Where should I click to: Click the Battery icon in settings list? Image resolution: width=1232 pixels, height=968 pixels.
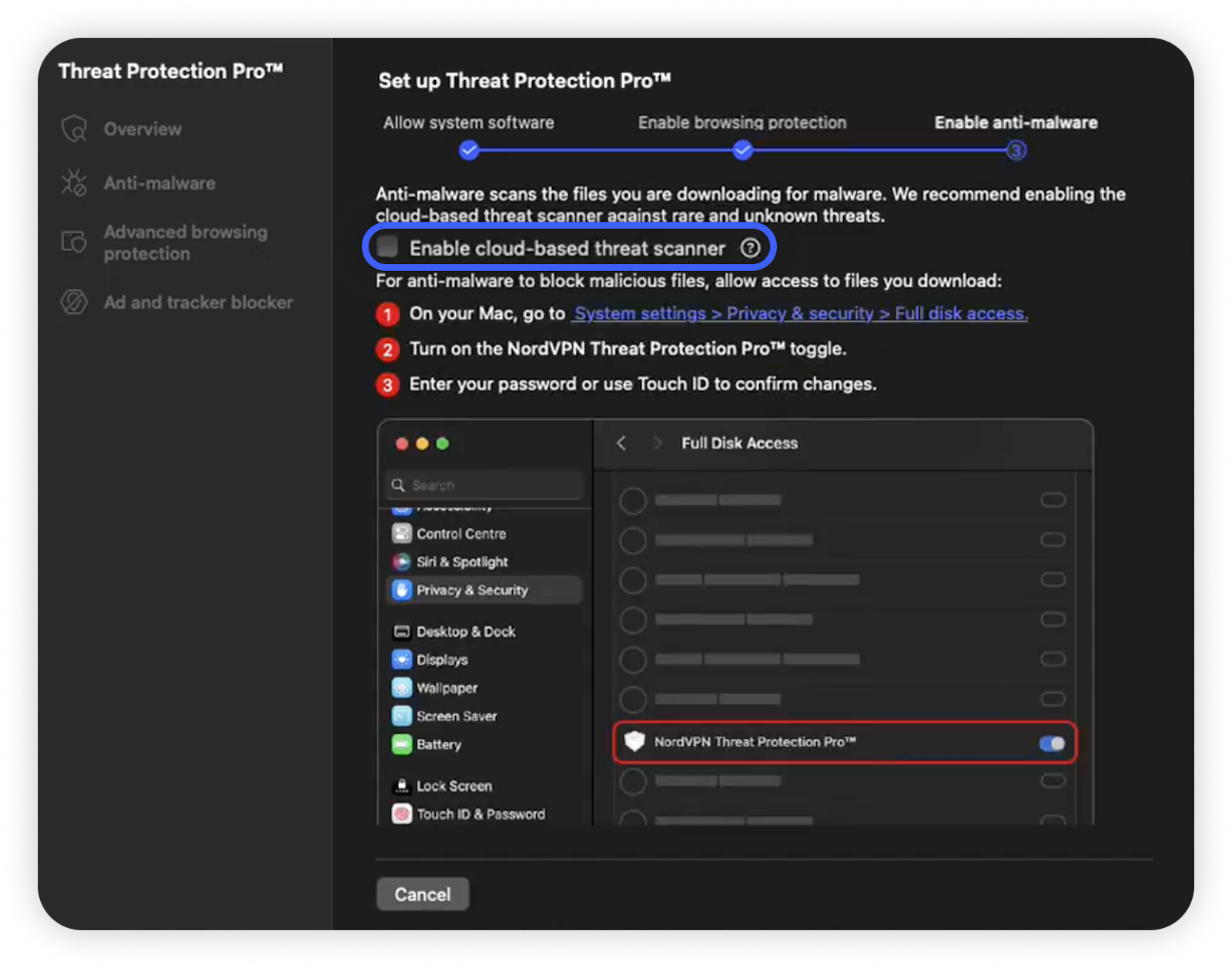[x=401, y=744]
